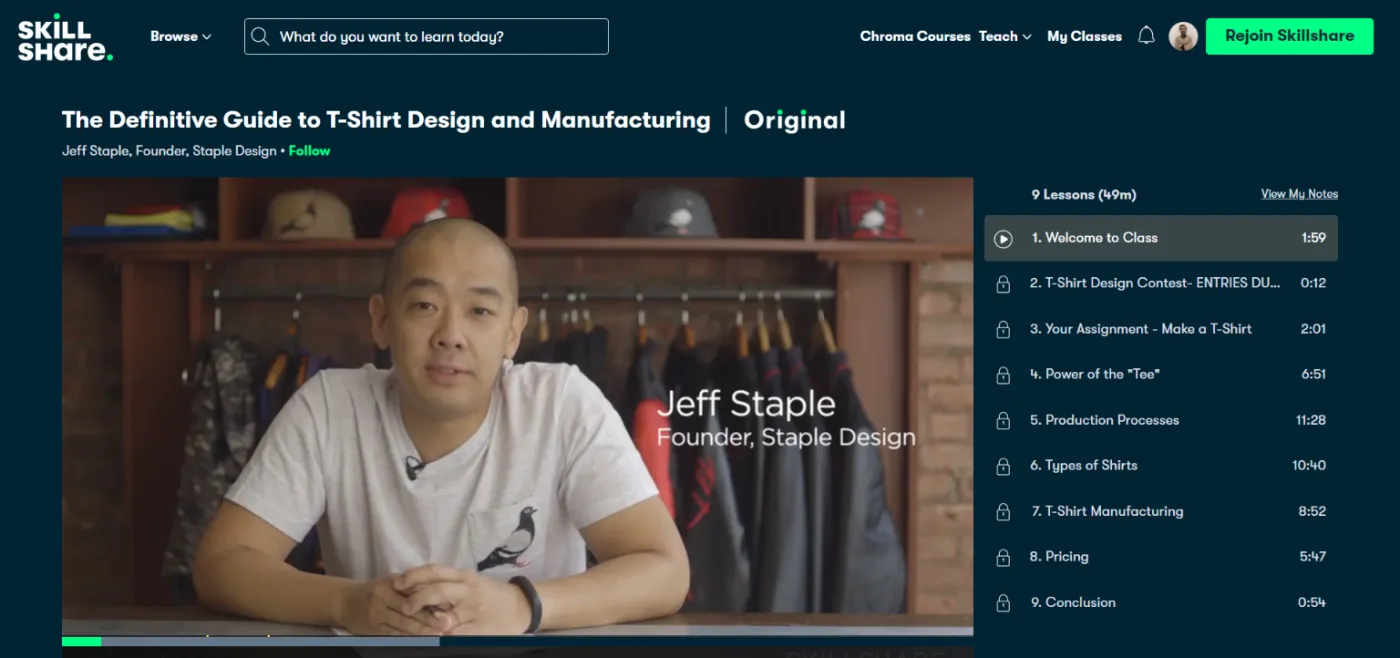Expand the Browse dropdown menu
The height and width of the screenshot is (658, 1400).
[181, 36]
